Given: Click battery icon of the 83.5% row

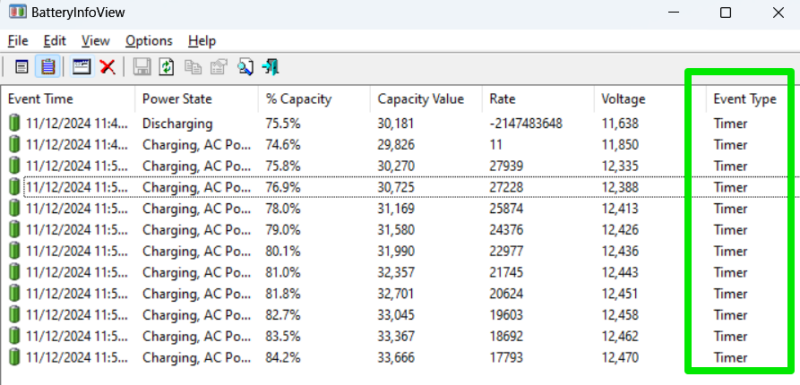Looking at the screenshot, I should (x=15, y=337).
